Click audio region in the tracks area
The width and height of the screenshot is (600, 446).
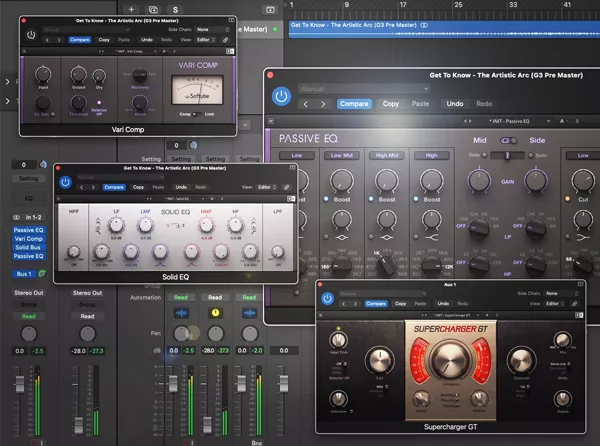444,29
